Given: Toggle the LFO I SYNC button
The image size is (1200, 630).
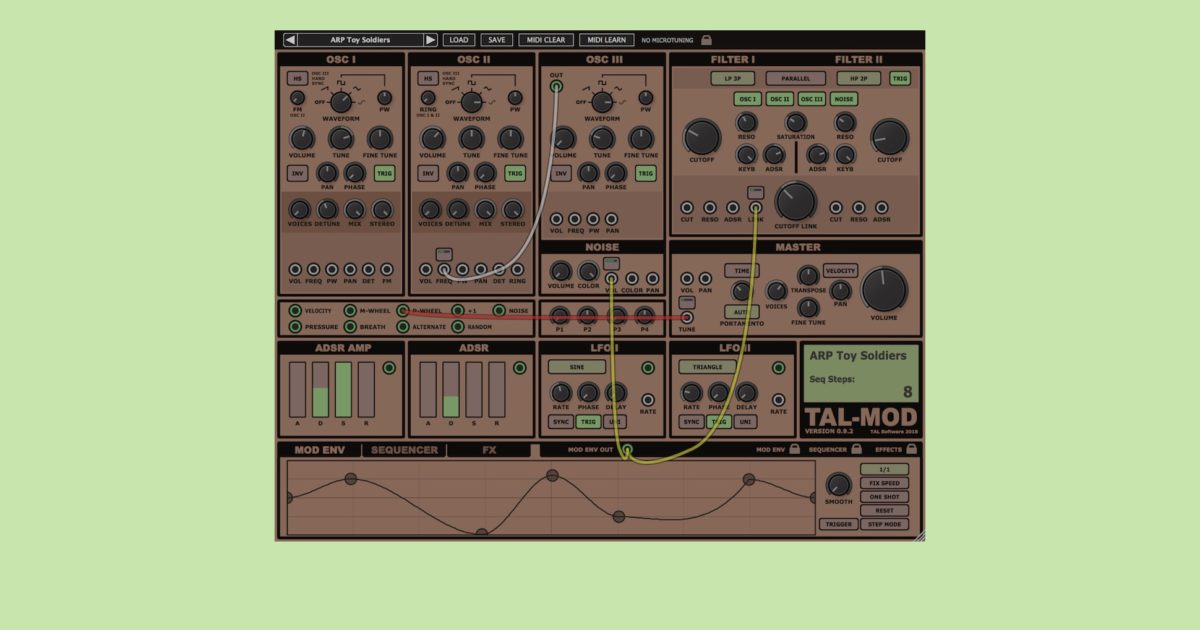Looking at the screenshot, I should [x=561, y=422].
